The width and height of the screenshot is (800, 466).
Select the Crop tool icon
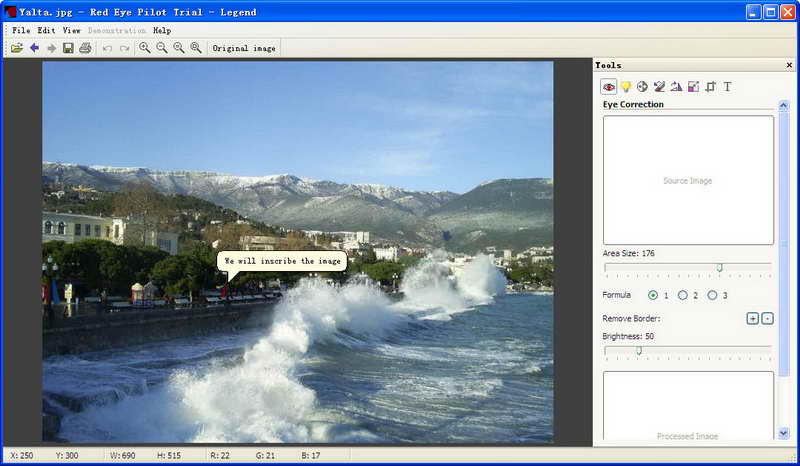coord(710,87)
